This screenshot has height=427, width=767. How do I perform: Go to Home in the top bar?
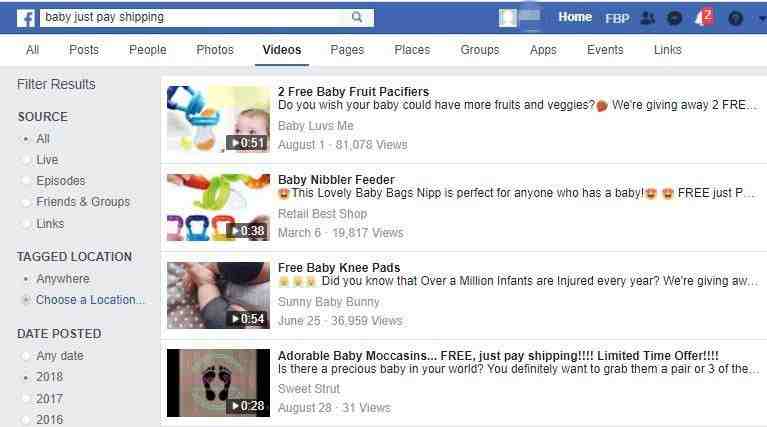point(575,17)
